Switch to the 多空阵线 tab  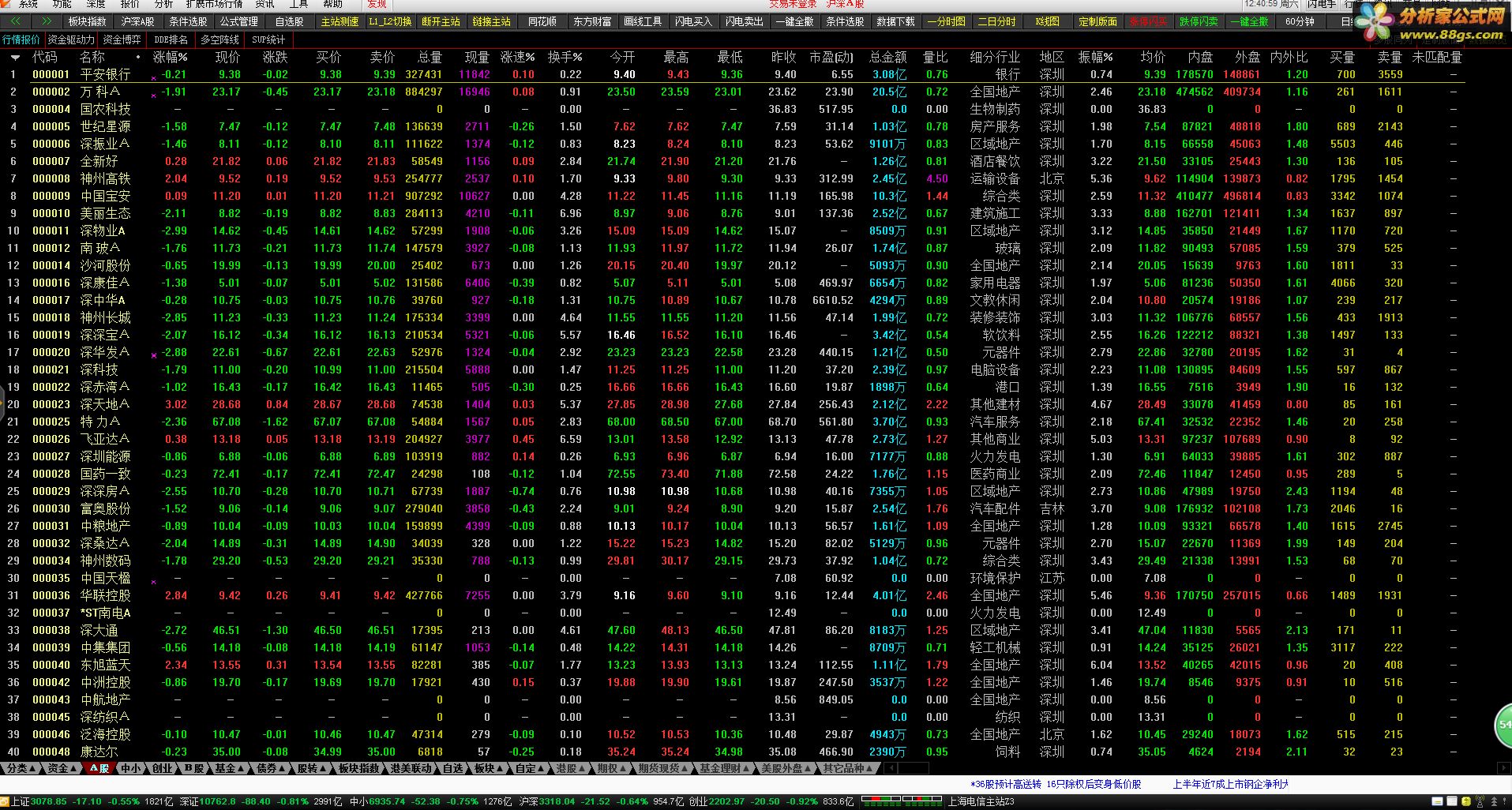(219, 39)
